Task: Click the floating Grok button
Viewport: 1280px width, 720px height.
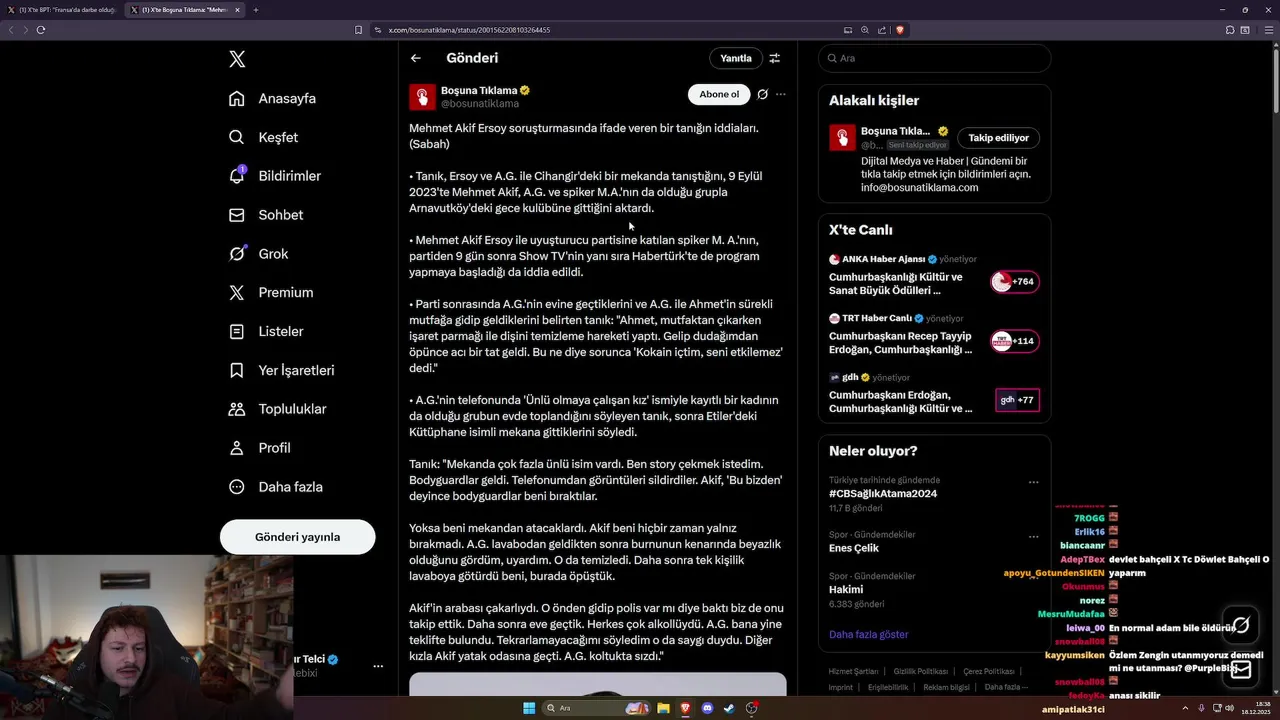Action: pyautogui.click(x=1241, y=625)
